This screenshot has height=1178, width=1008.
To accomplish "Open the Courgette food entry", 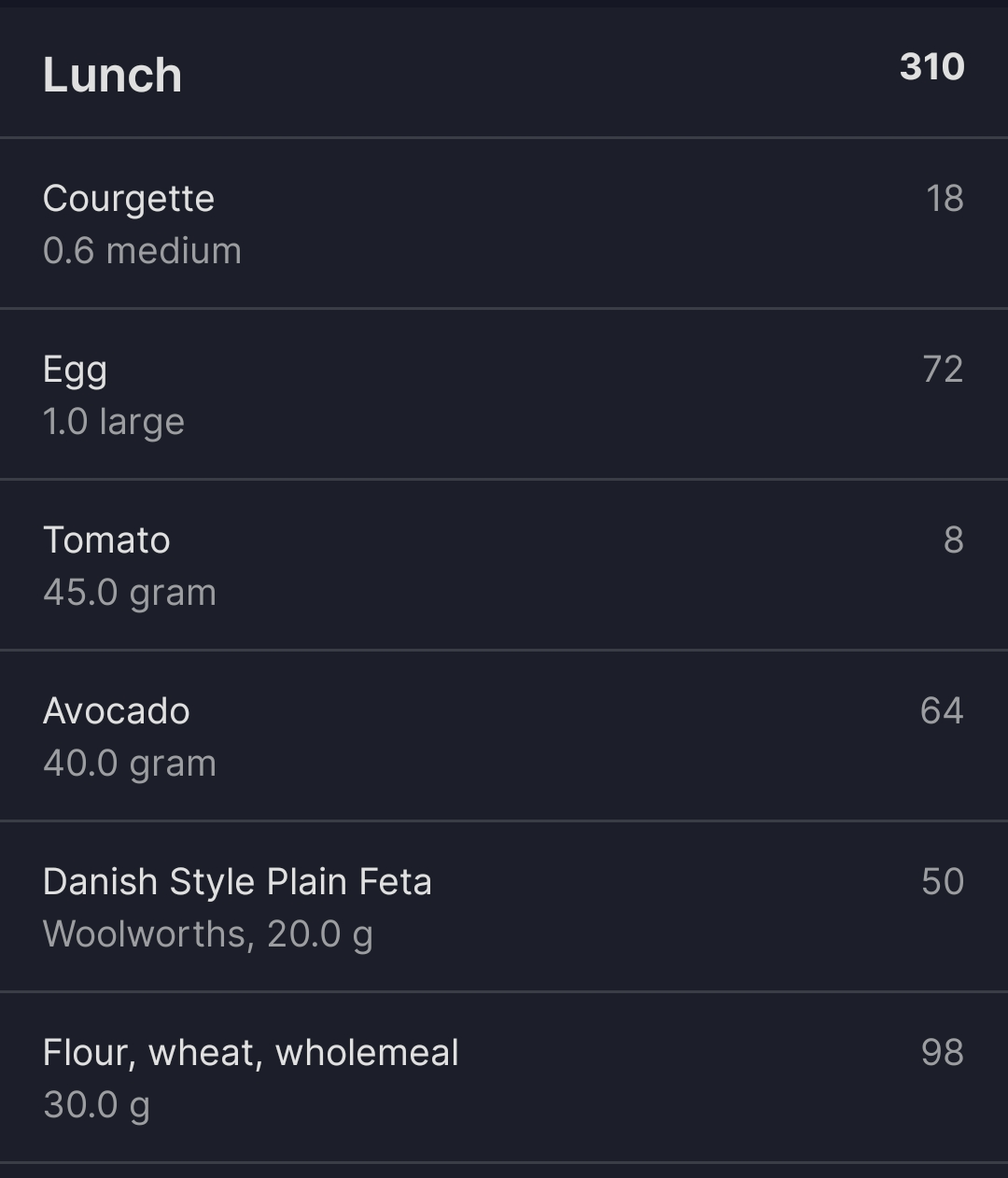I will [504, 223].
